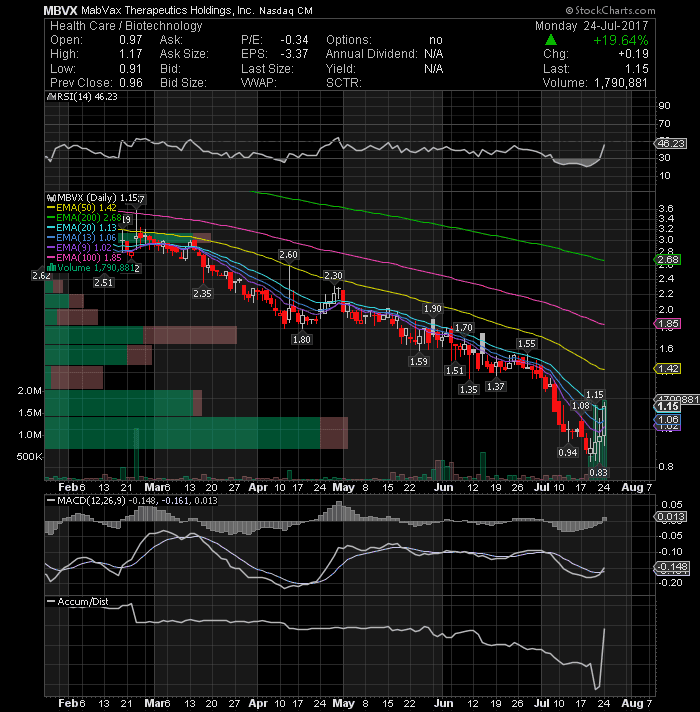Click the 'Nasdaq CM' exchange label
700x712 pixels.
(286, 11)
